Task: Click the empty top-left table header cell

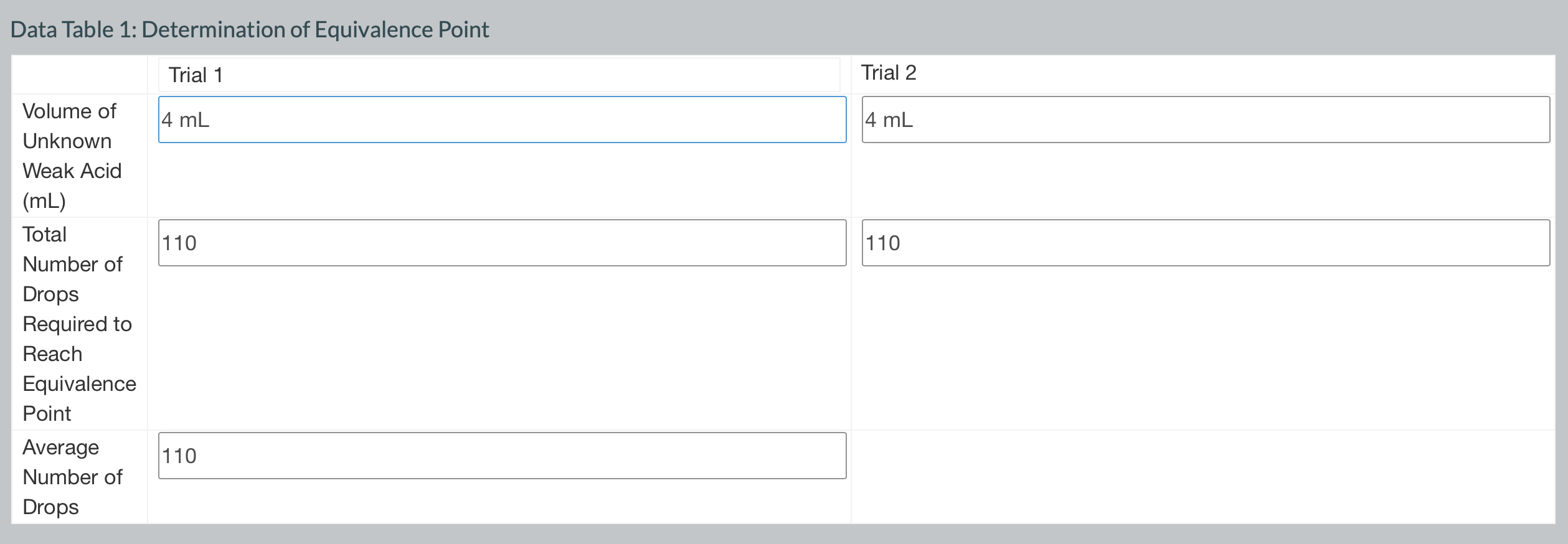Action: click(79, 75)
